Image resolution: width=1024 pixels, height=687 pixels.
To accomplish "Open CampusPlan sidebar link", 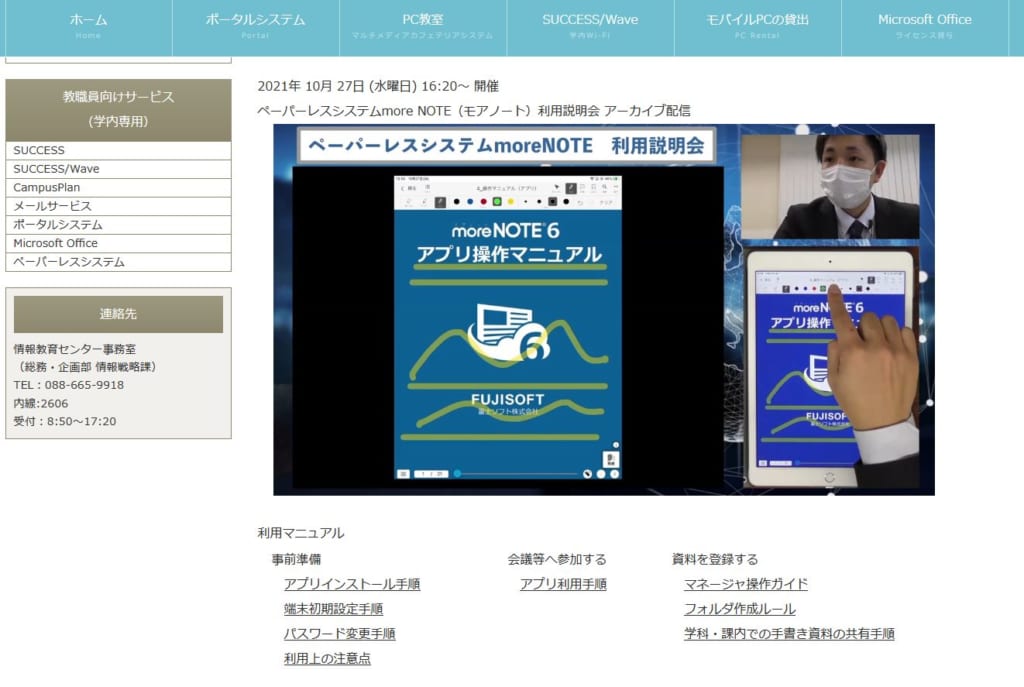I will 118,187.
